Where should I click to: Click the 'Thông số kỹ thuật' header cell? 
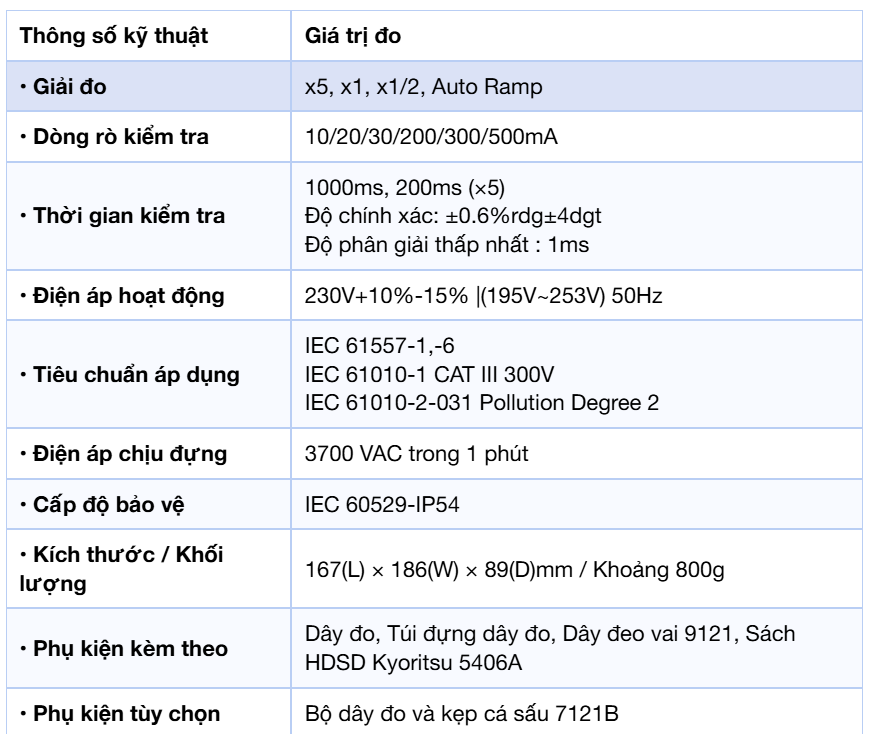(x=149, y=36)
